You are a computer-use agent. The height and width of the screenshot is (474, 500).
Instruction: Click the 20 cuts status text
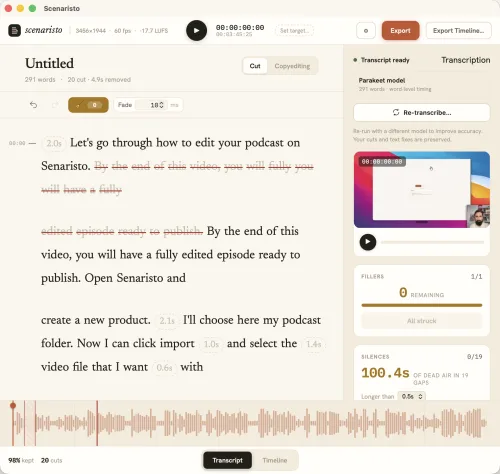(x=51, y=460)
